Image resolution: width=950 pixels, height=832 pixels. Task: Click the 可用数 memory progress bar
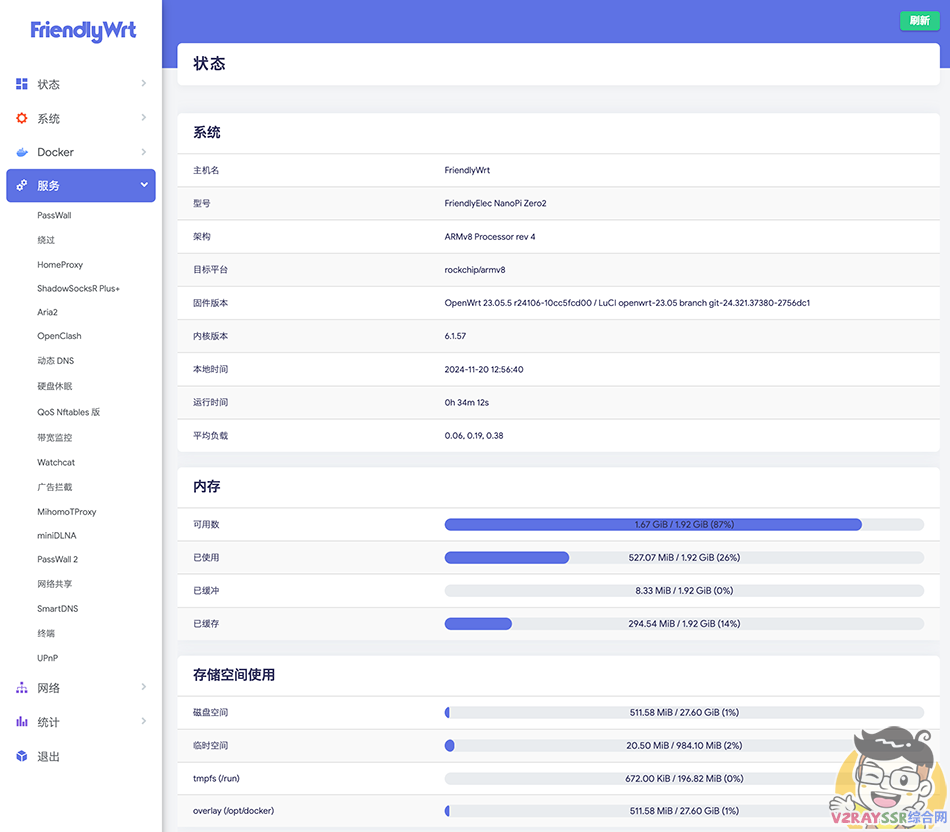[x=683, y=524]
